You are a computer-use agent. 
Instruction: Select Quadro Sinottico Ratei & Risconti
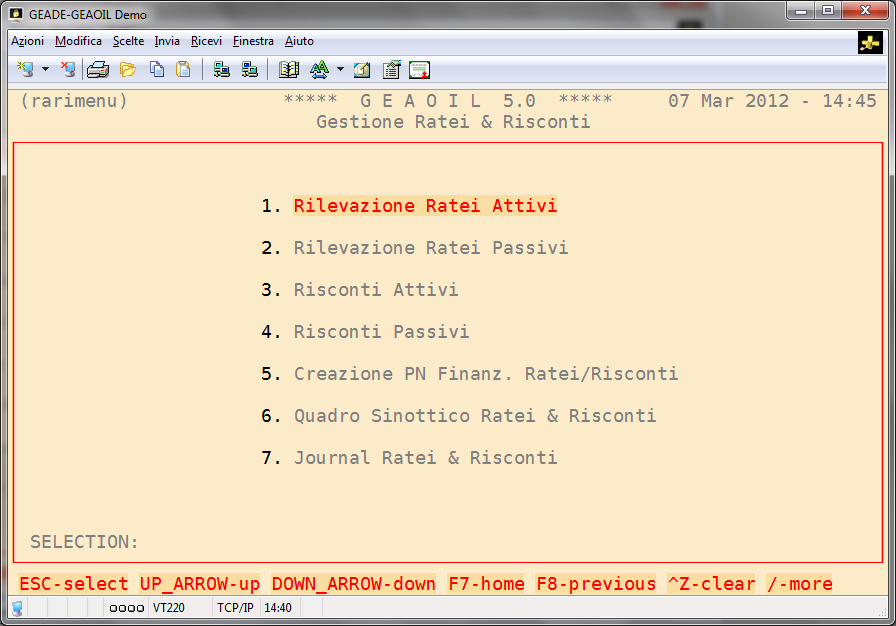(475, 416)
